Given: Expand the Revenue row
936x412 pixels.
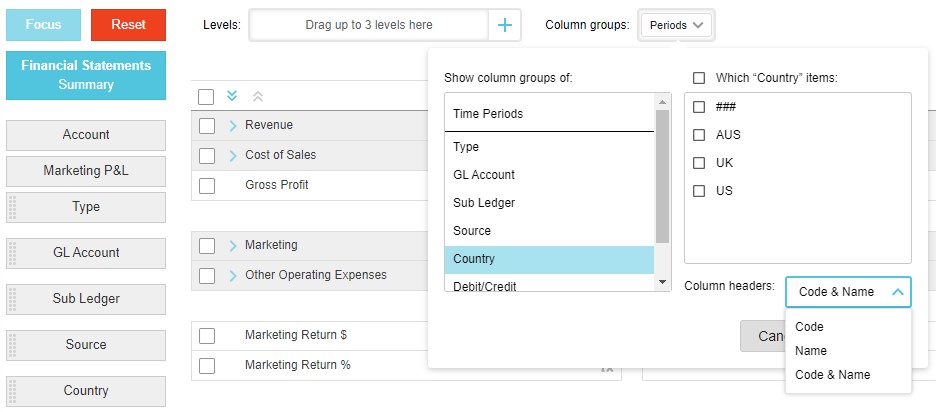Looking at the screenshot, I should [x=232, y=125].
